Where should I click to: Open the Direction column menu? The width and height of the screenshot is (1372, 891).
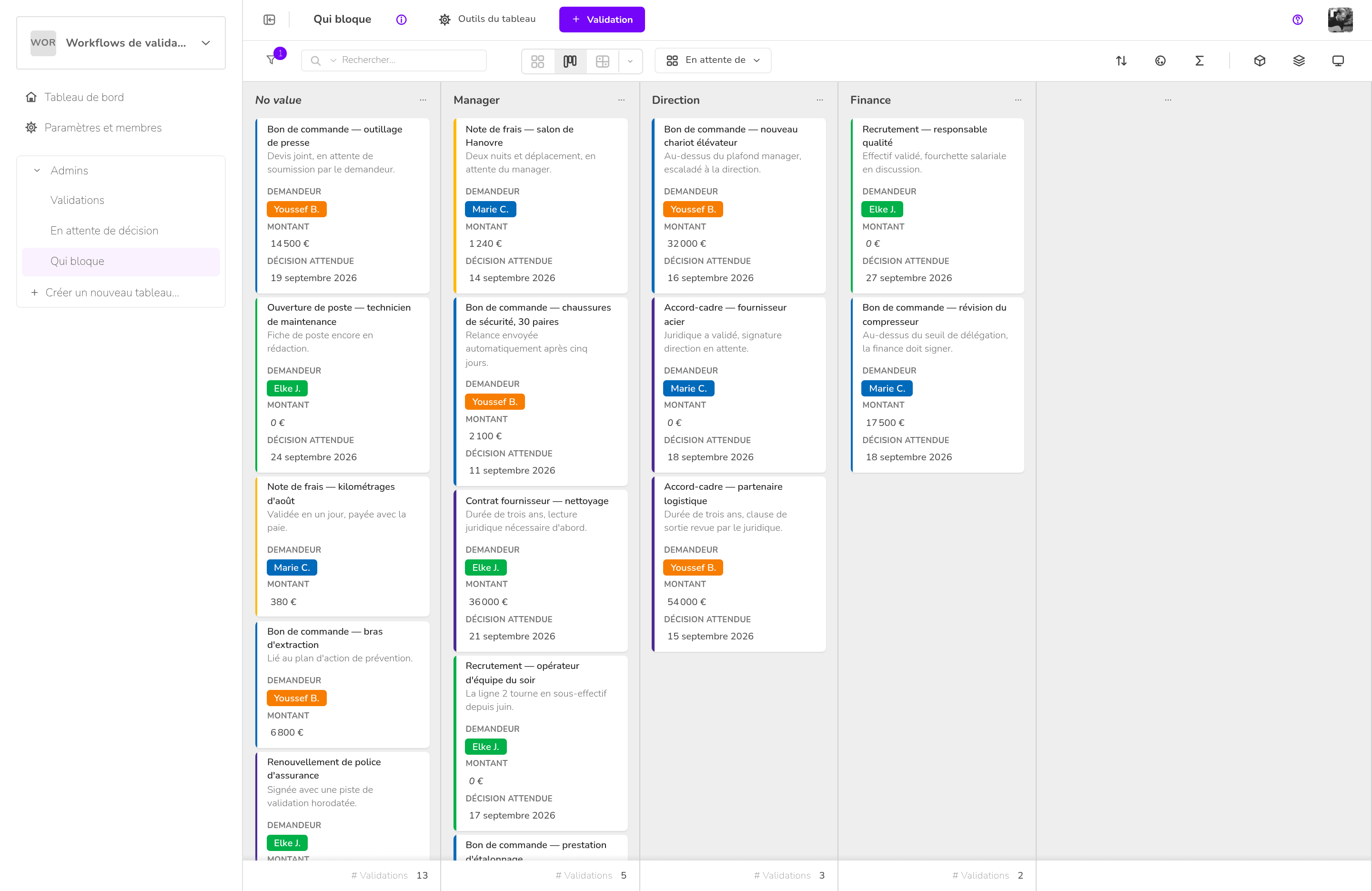820,100
